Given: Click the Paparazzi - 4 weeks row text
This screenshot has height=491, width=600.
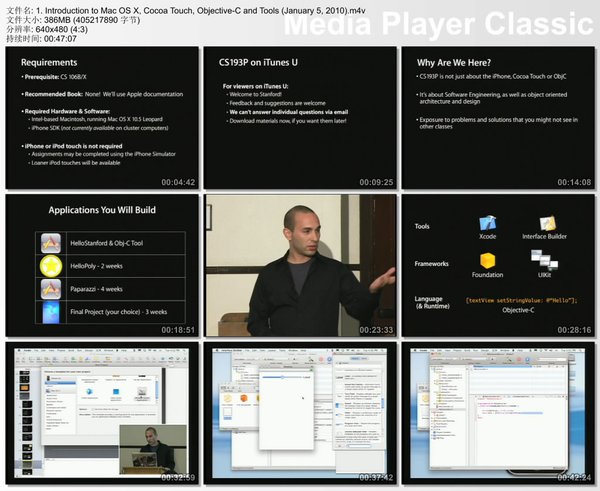Looking at the screenshot, I should 96,289.
